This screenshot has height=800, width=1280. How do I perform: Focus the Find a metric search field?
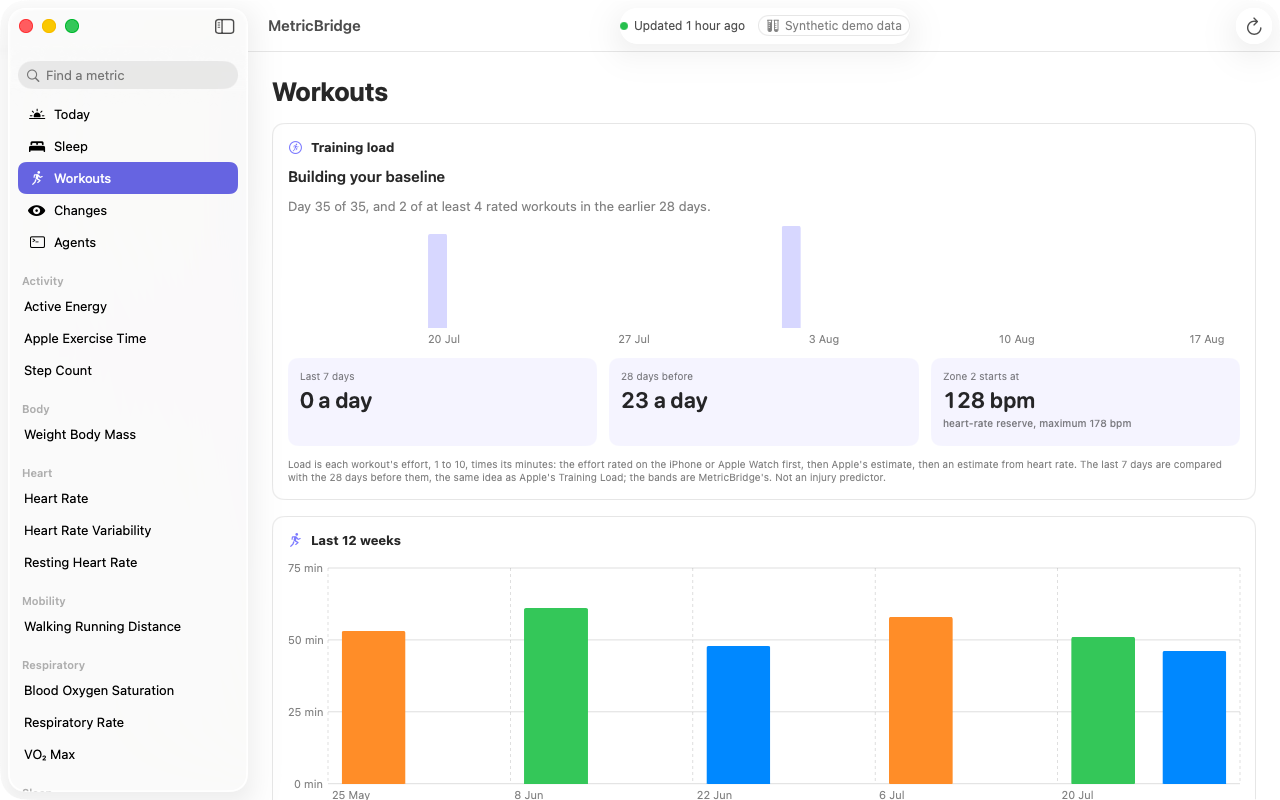128,75
